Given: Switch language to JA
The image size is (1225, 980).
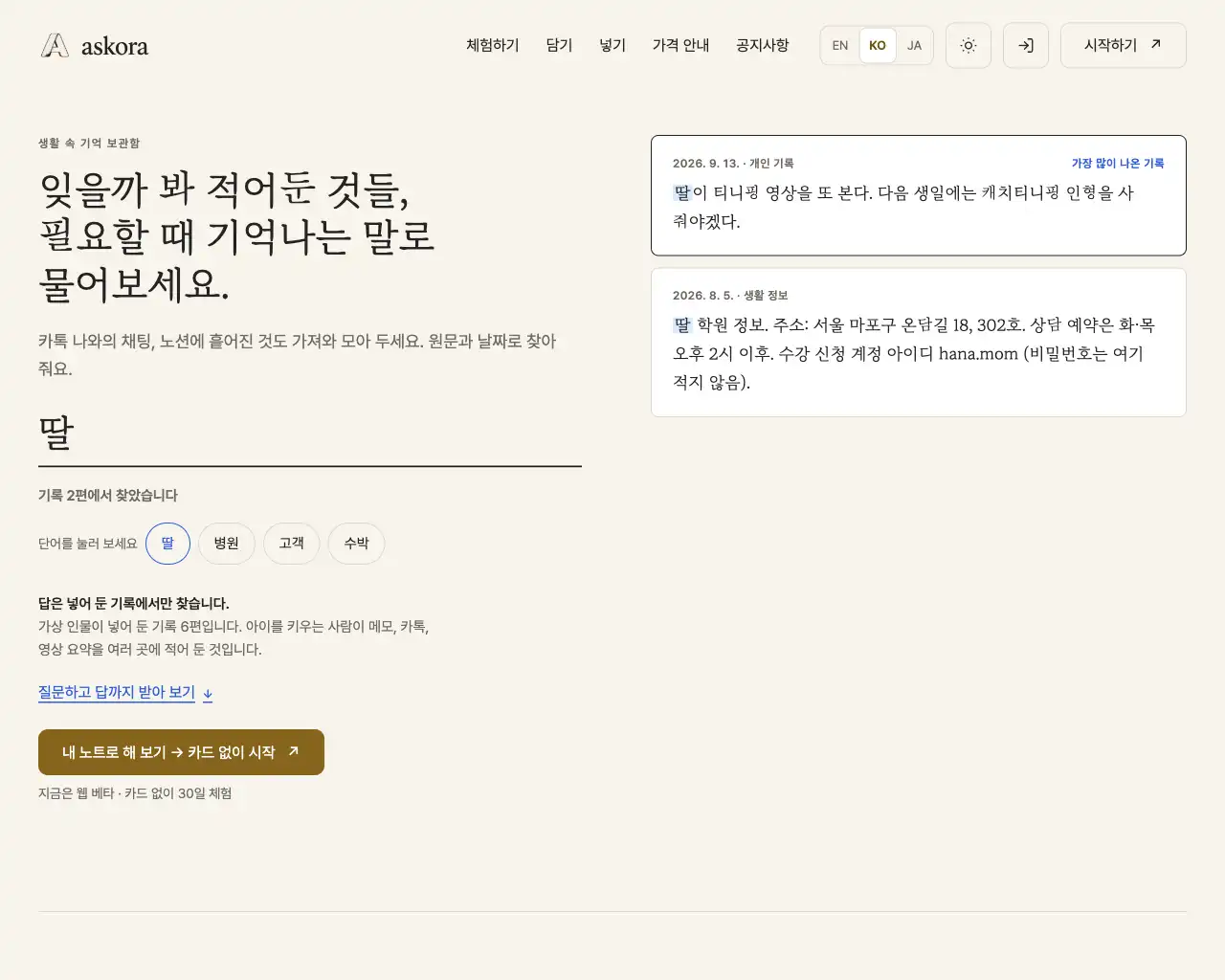Looking at the screenshot, I should pyautogui.click(x=914, y=45).
